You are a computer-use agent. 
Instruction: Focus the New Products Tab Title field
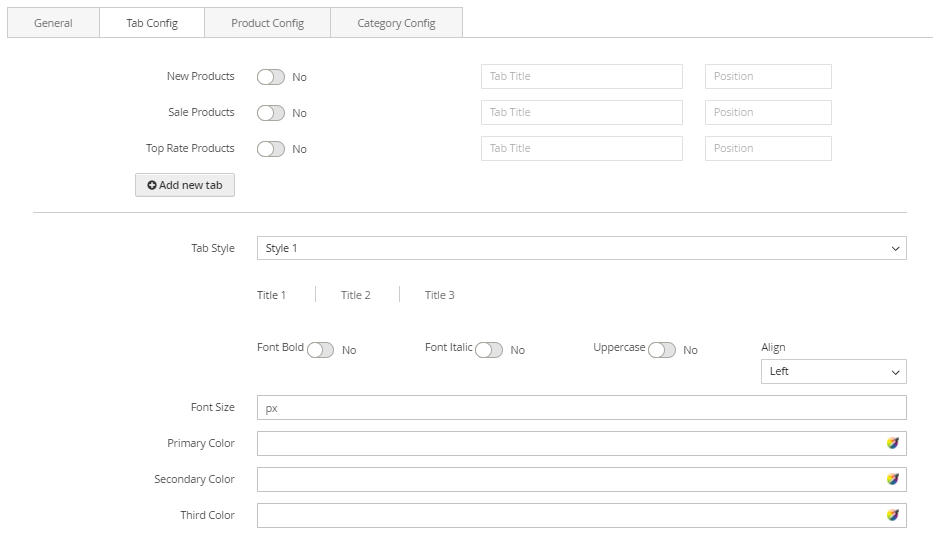point(581,77)
